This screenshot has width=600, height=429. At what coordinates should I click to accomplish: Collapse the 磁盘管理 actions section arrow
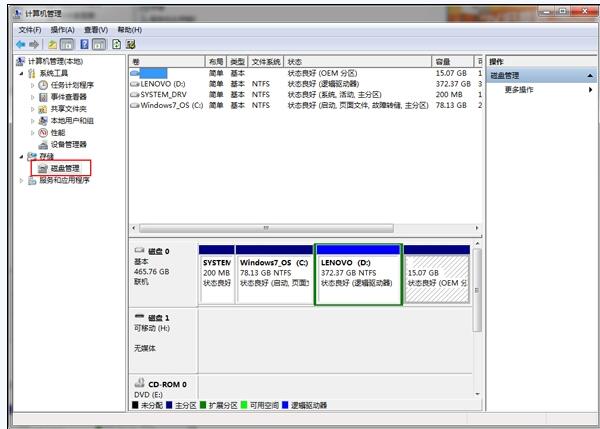pos(590,76)
